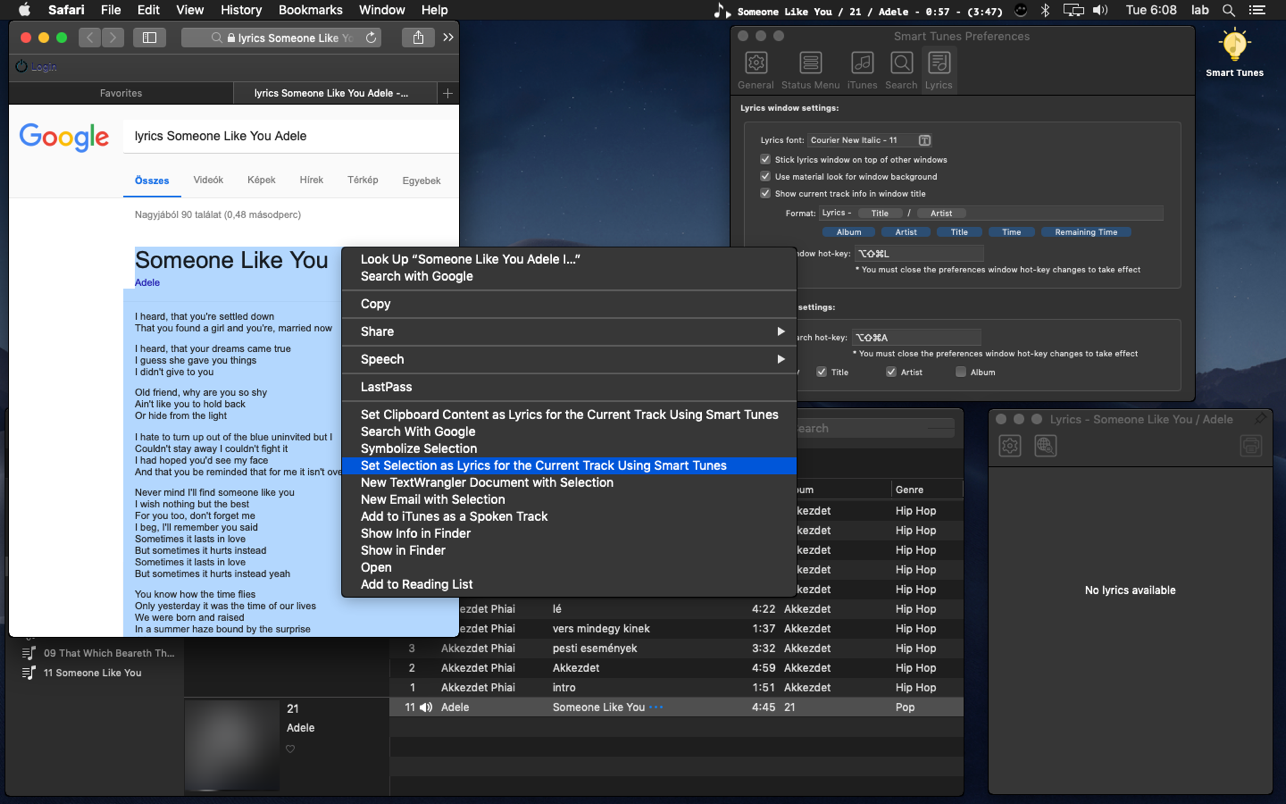Switch to the Favorites tab in Safari

121,93
